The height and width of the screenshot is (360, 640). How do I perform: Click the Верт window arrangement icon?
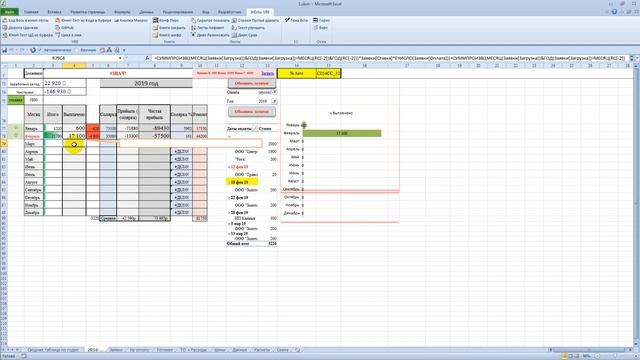[316, 28]
